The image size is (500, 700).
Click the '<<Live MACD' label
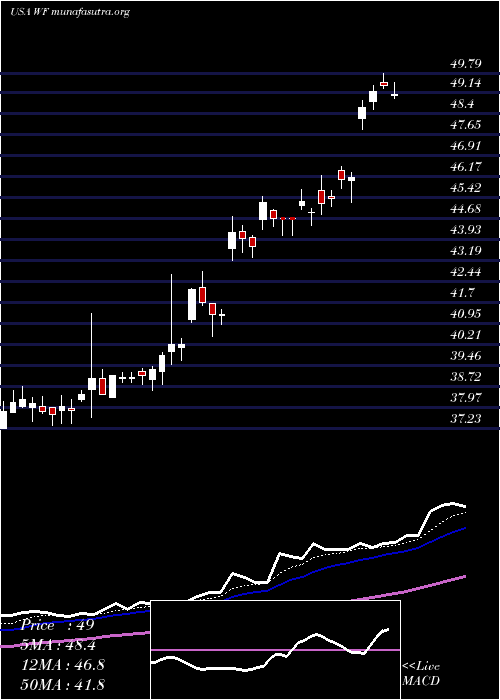coord(421,674)
